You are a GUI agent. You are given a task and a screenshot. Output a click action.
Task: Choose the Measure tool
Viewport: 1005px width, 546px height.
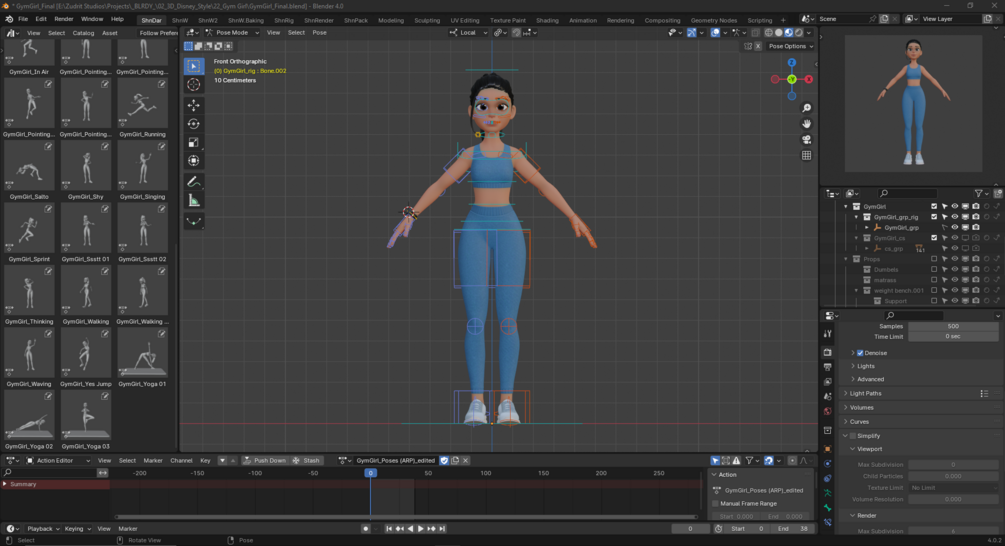pos(194,201)
